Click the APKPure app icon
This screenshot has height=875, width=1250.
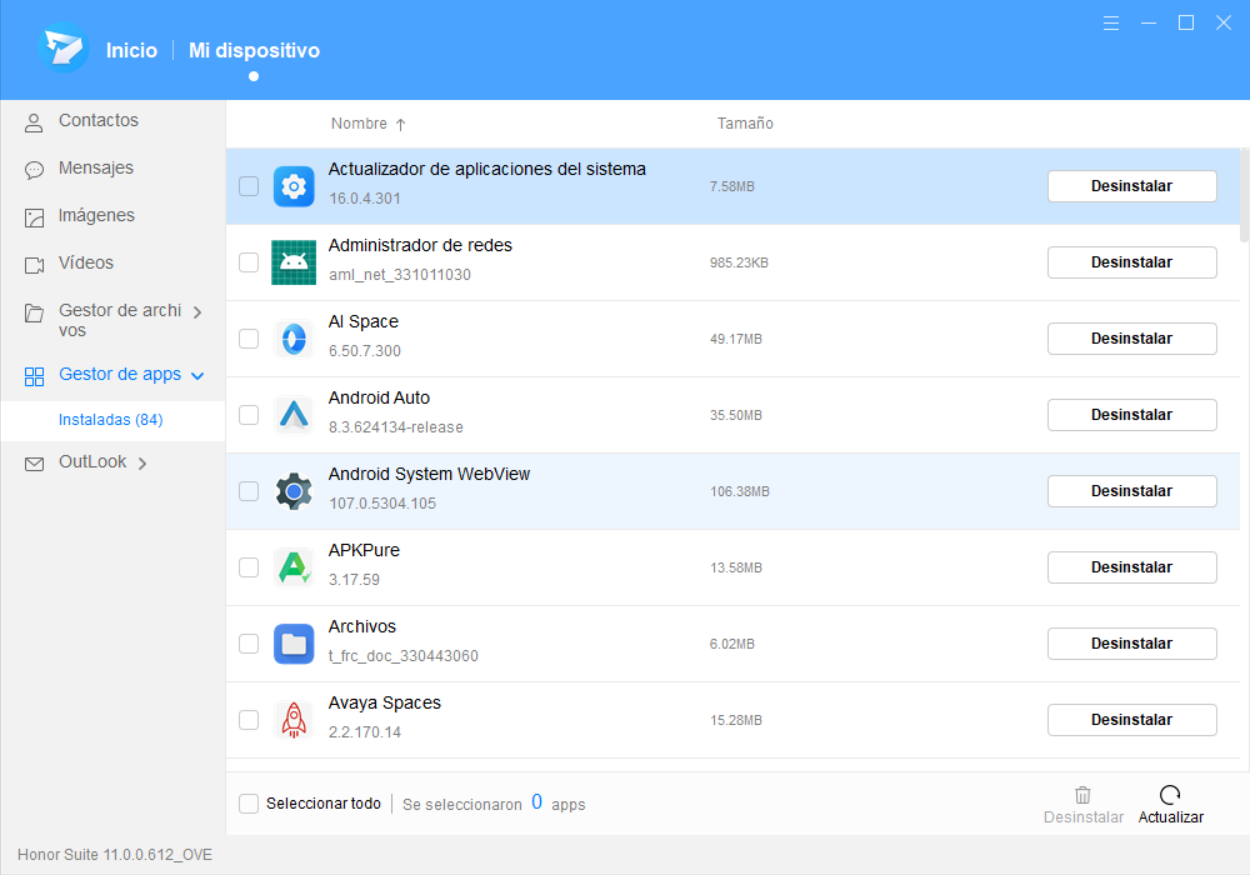click(293, 567)
